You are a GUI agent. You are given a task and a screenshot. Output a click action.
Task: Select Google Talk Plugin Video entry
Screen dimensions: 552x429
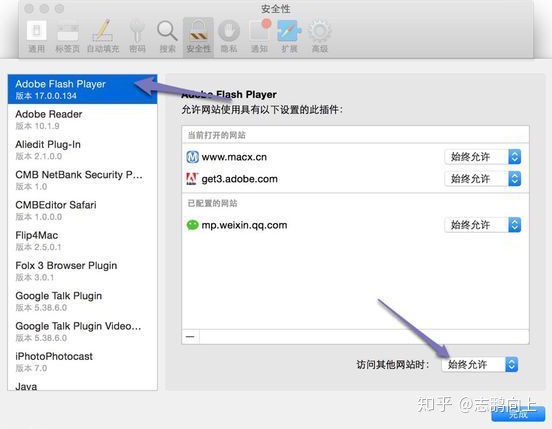[x=82, y=332]
